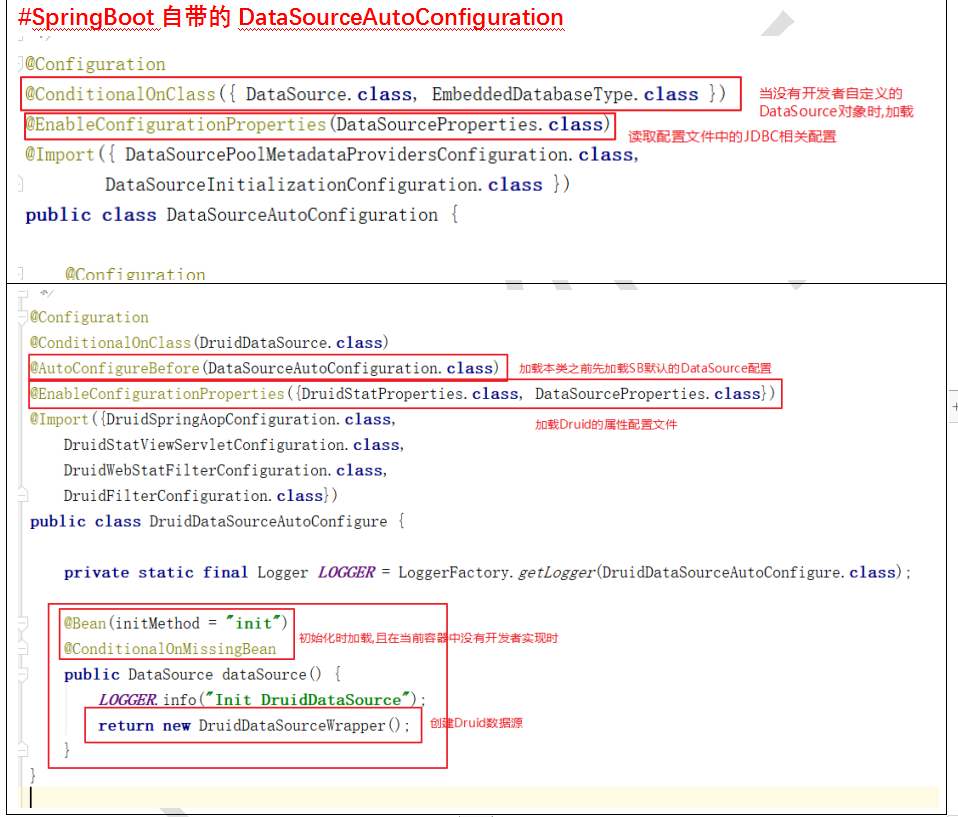The image size is (958, 817).
Task: Click 'public DataSource dataSource() {' line
Action: [203, 675]
